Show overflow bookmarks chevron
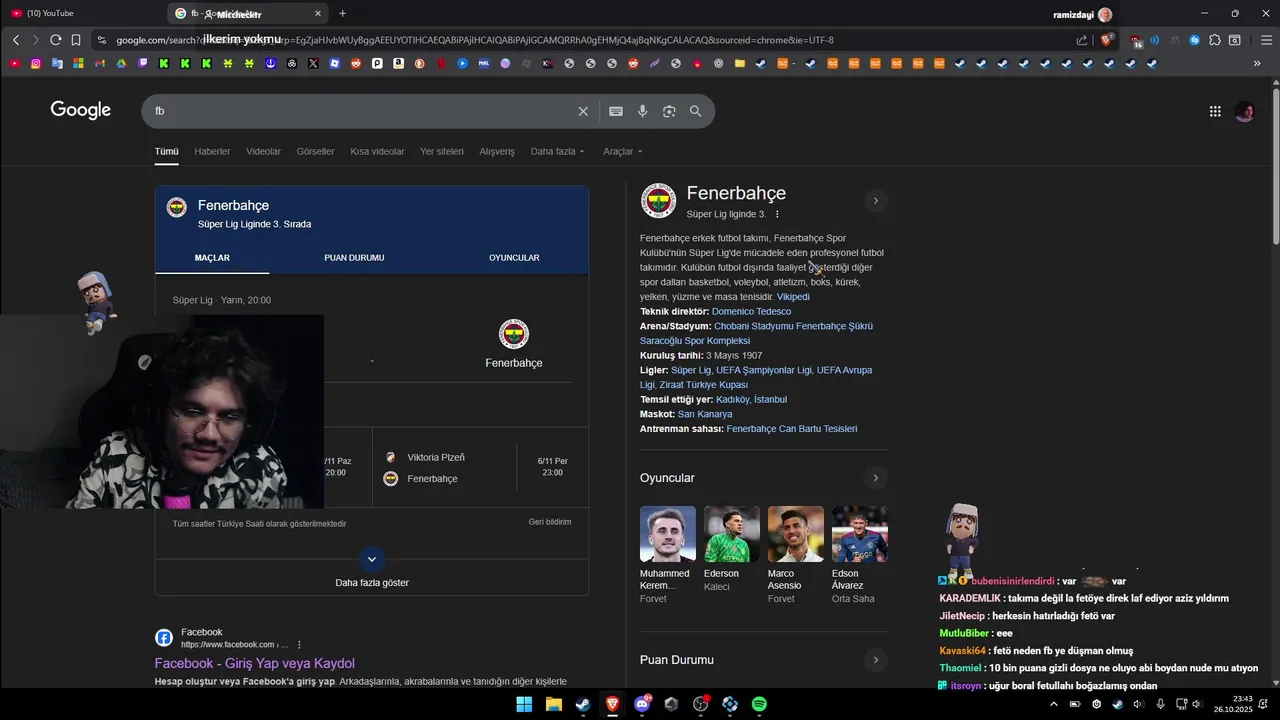The height and width of the screenshot is (720, 1280). click(1257, 63)
